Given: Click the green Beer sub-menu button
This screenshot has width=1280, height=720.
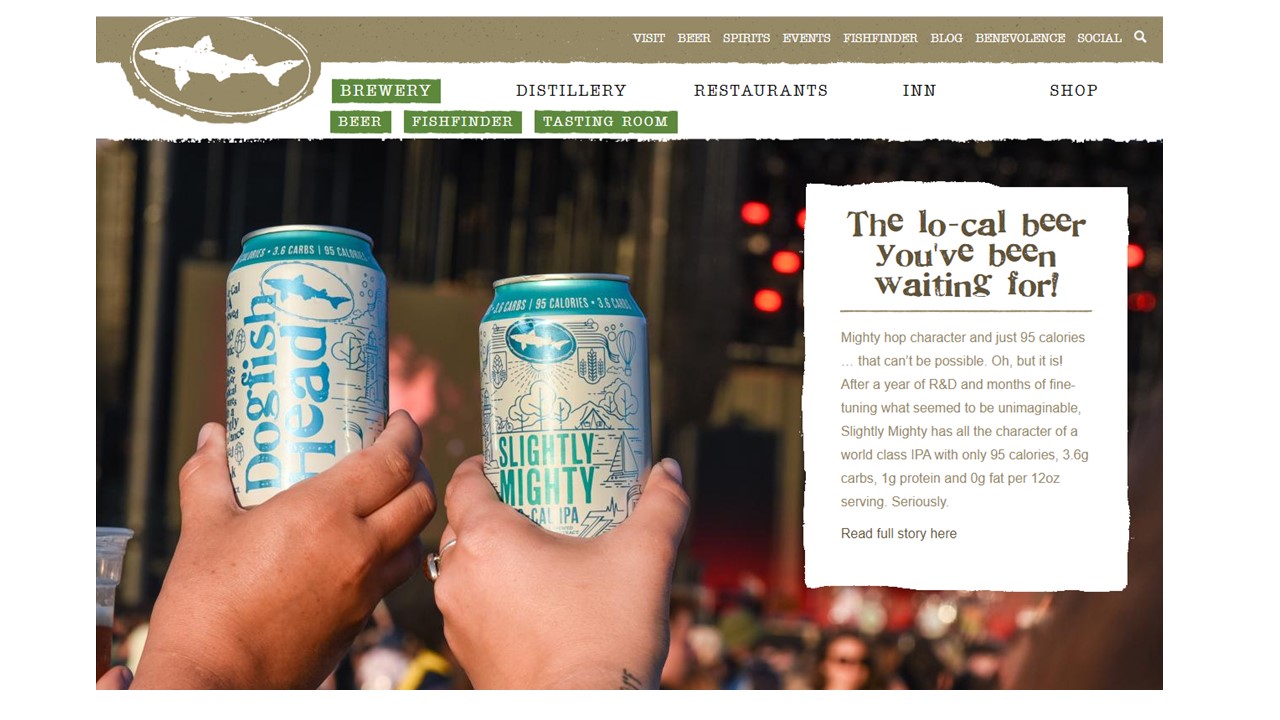Looking at the screenshot, I should click(x=360, y=122).
